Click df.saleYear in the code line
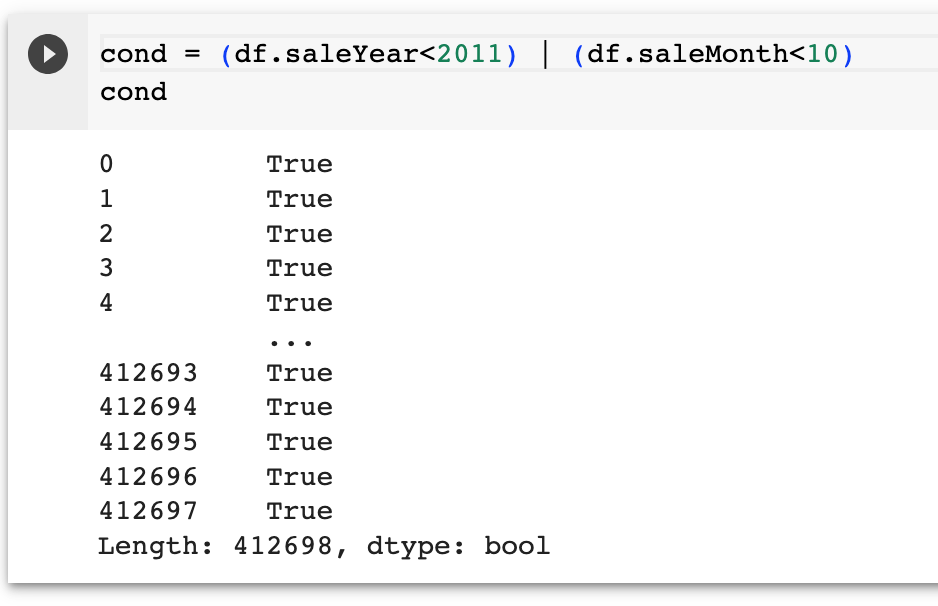This screenshot has width=938, height=606. 326,54
